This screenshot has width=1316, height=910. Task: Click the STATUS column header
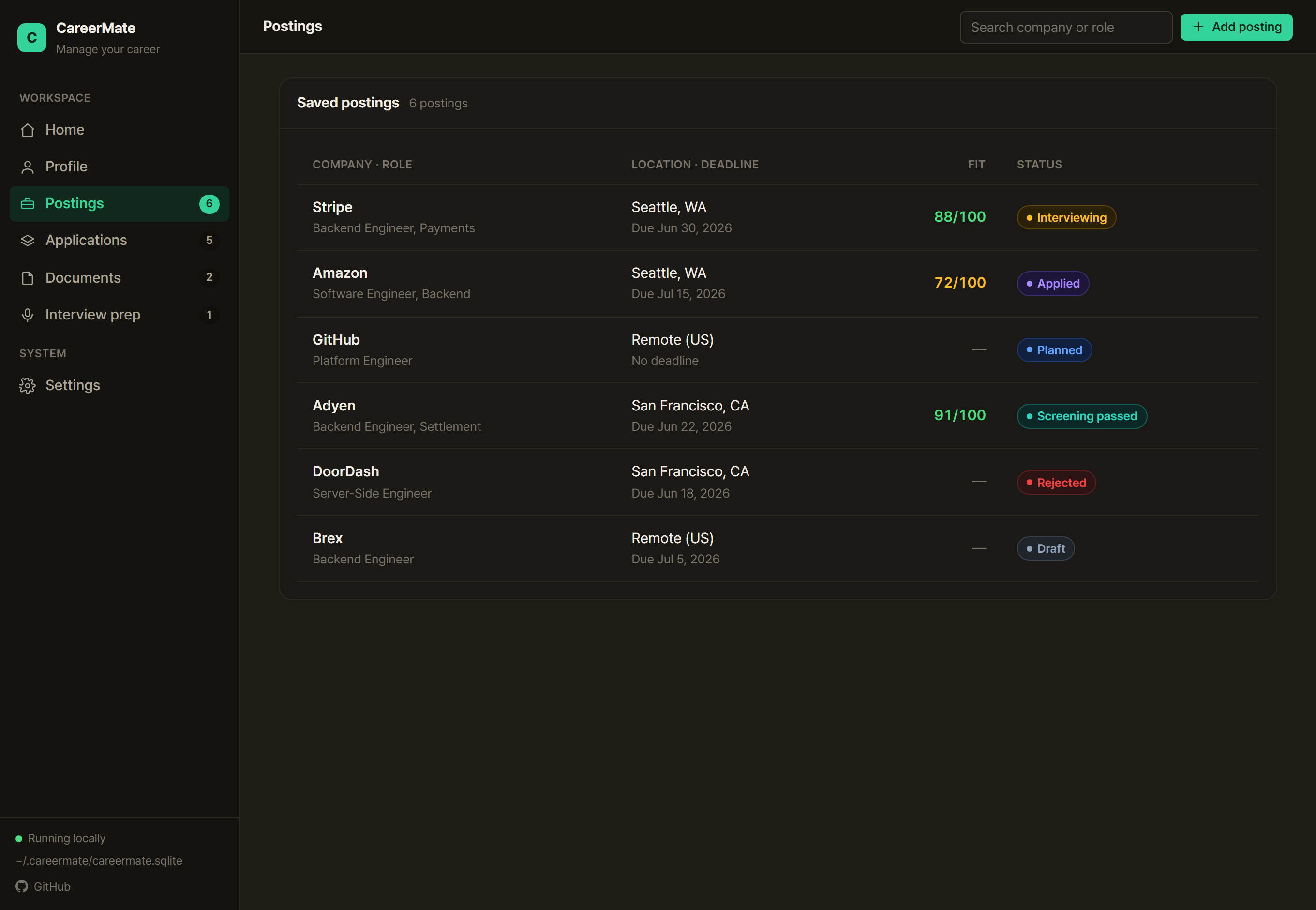(1039, 165)
